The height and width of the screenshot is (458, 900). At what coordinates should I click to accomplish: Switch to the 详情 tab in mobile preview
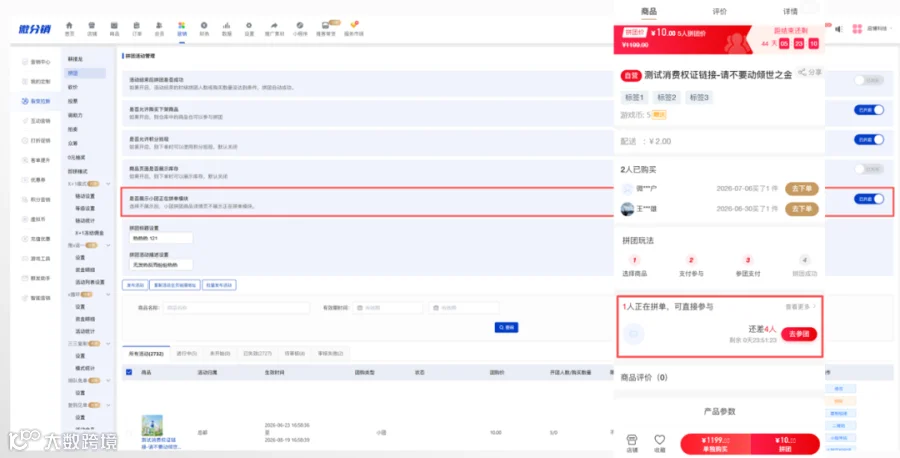pos(790,11)
